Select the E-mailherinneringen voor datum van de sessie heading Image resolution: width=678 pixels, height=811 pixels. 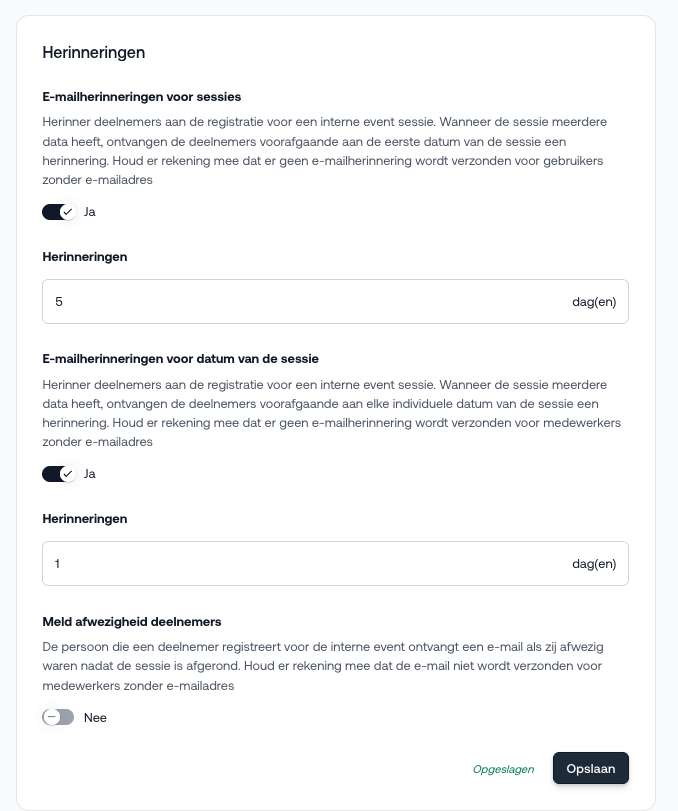coord(180,358)
